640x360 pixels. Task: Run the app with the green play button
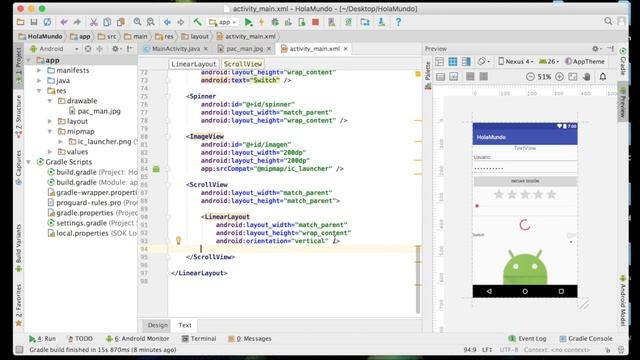click(x=248, y=22)
